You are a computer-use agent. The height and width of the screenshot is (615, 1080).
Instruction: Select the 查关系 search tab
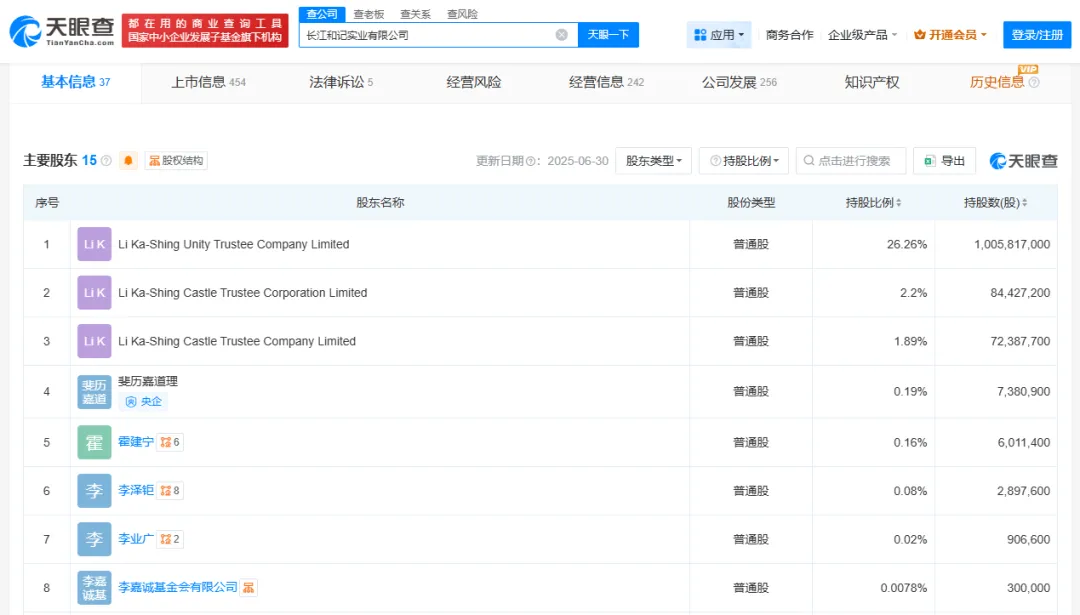click(415, 14)
